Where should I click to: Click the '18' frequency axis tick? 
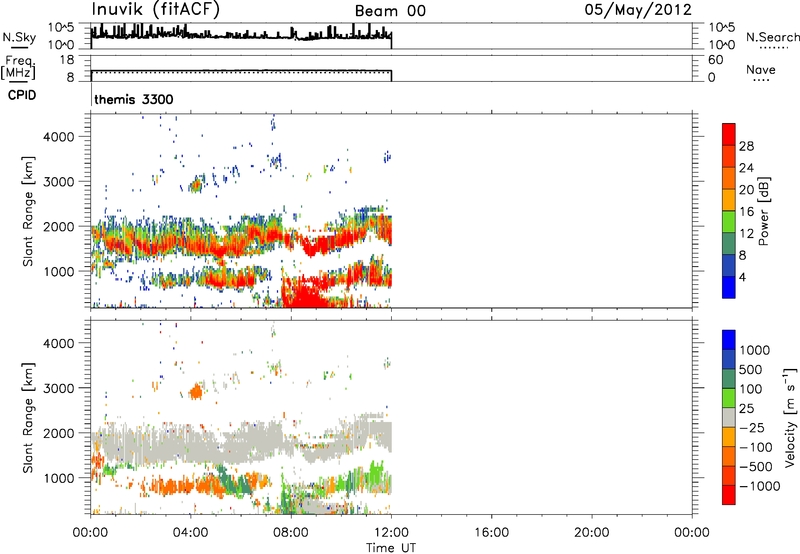[67, 60]
